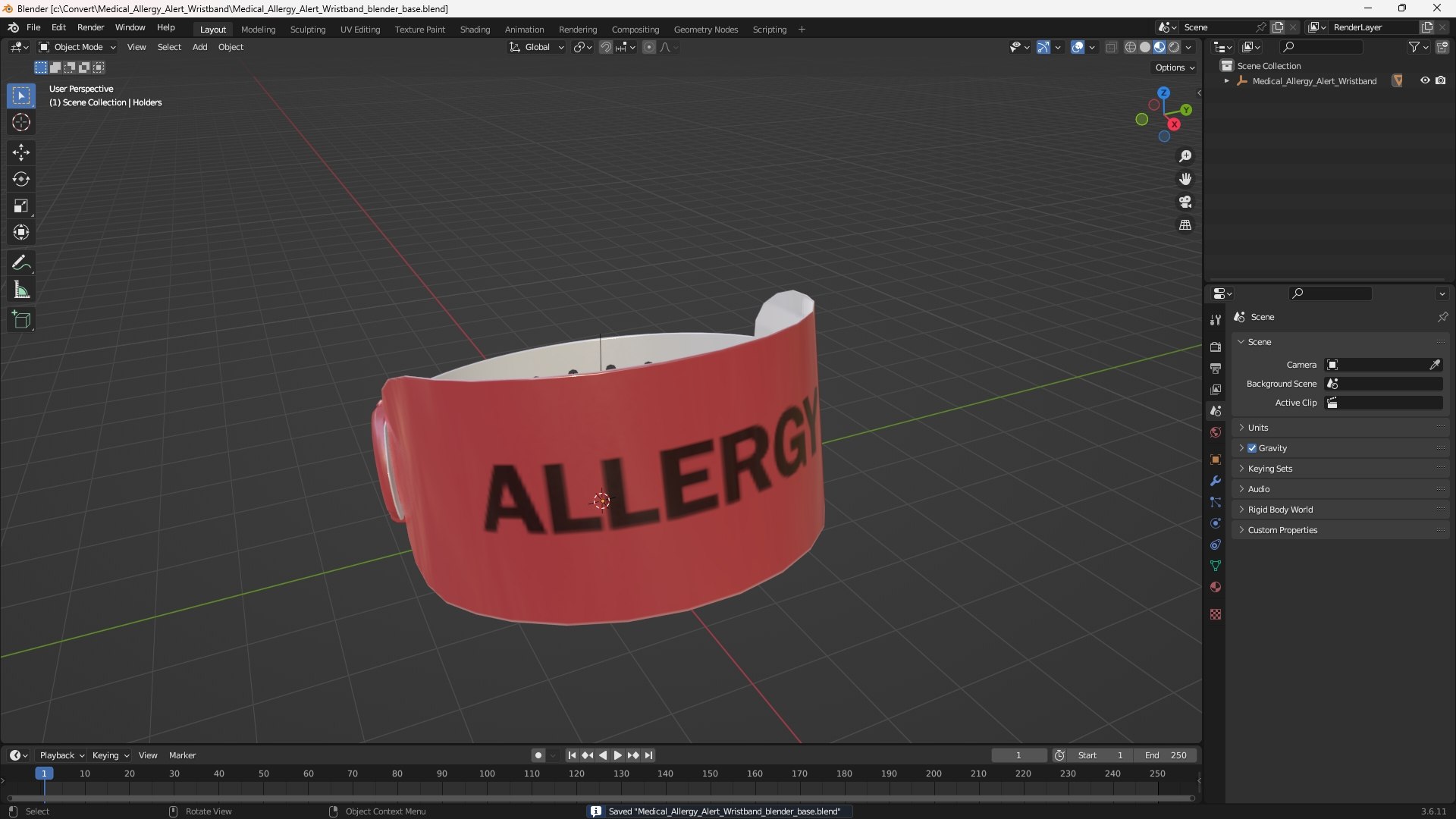The width and height of the screenshot is (1456, 819).
Task: Open the Output properties tab
Action: 1216,369
